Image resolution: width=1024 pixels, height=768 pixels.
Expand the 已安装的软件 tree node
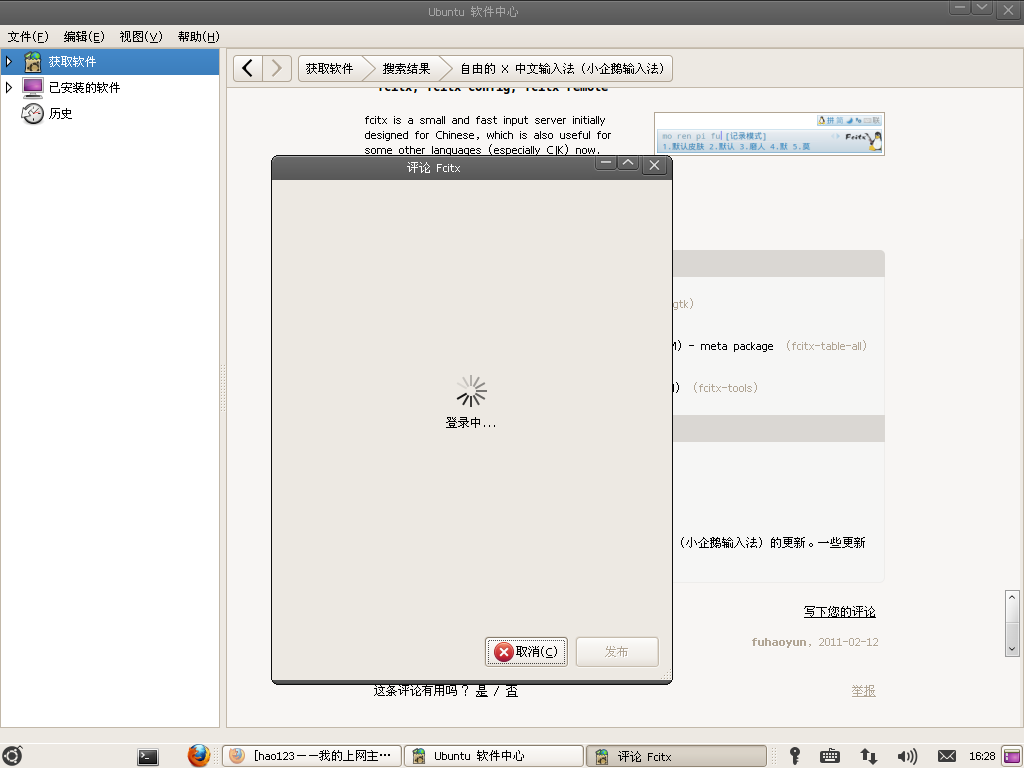(9, 88)
